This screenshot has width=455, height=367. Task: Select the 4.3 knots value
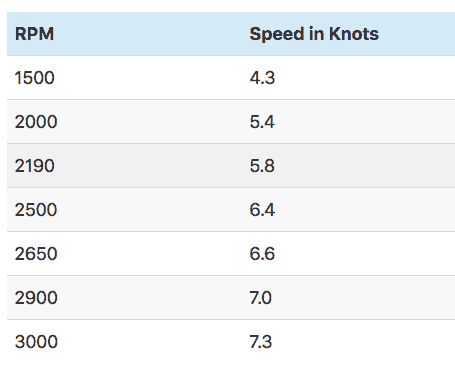tap(262, 78)
